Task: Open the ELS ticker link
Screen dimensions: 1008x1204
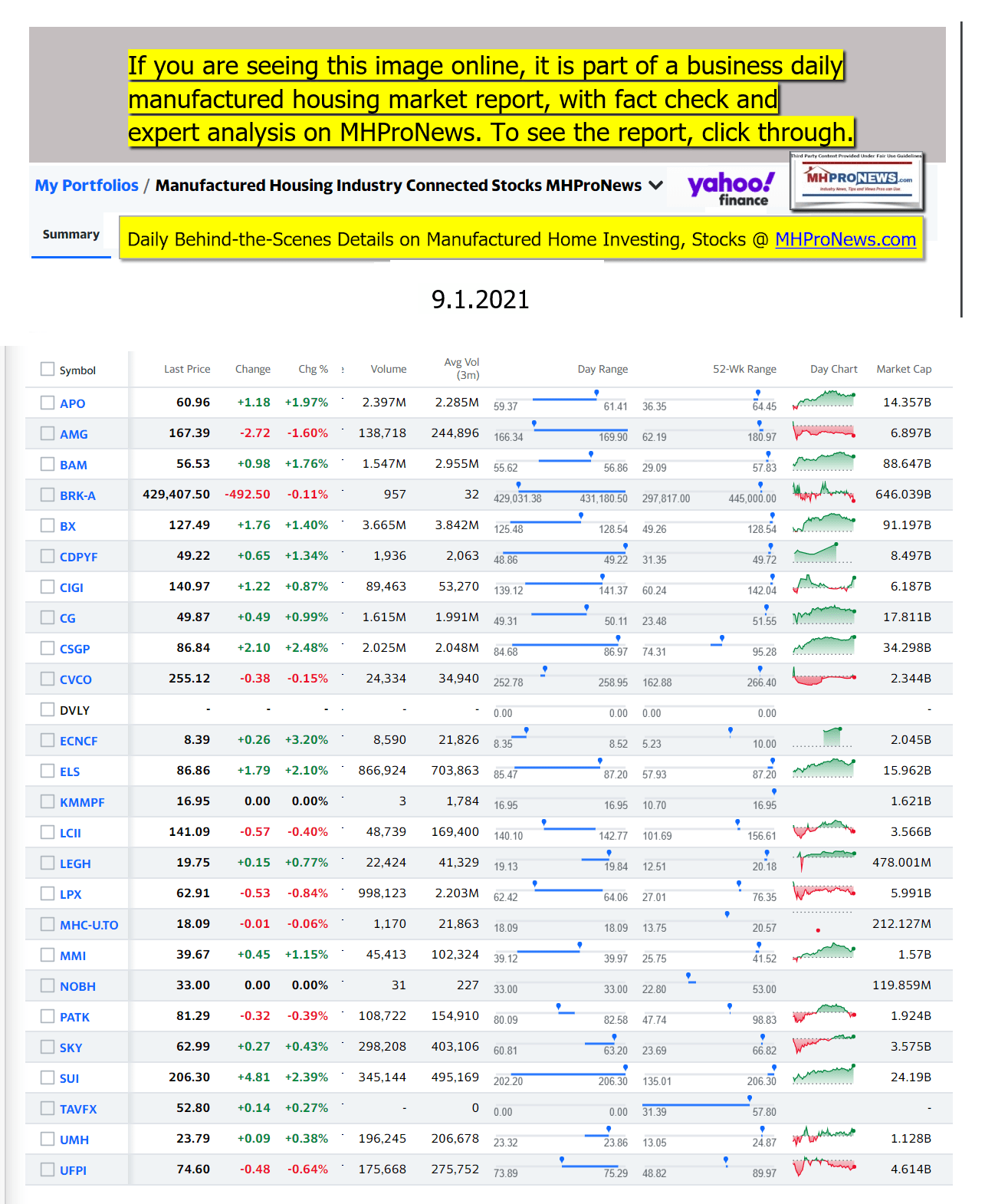Action: (70, 771)
